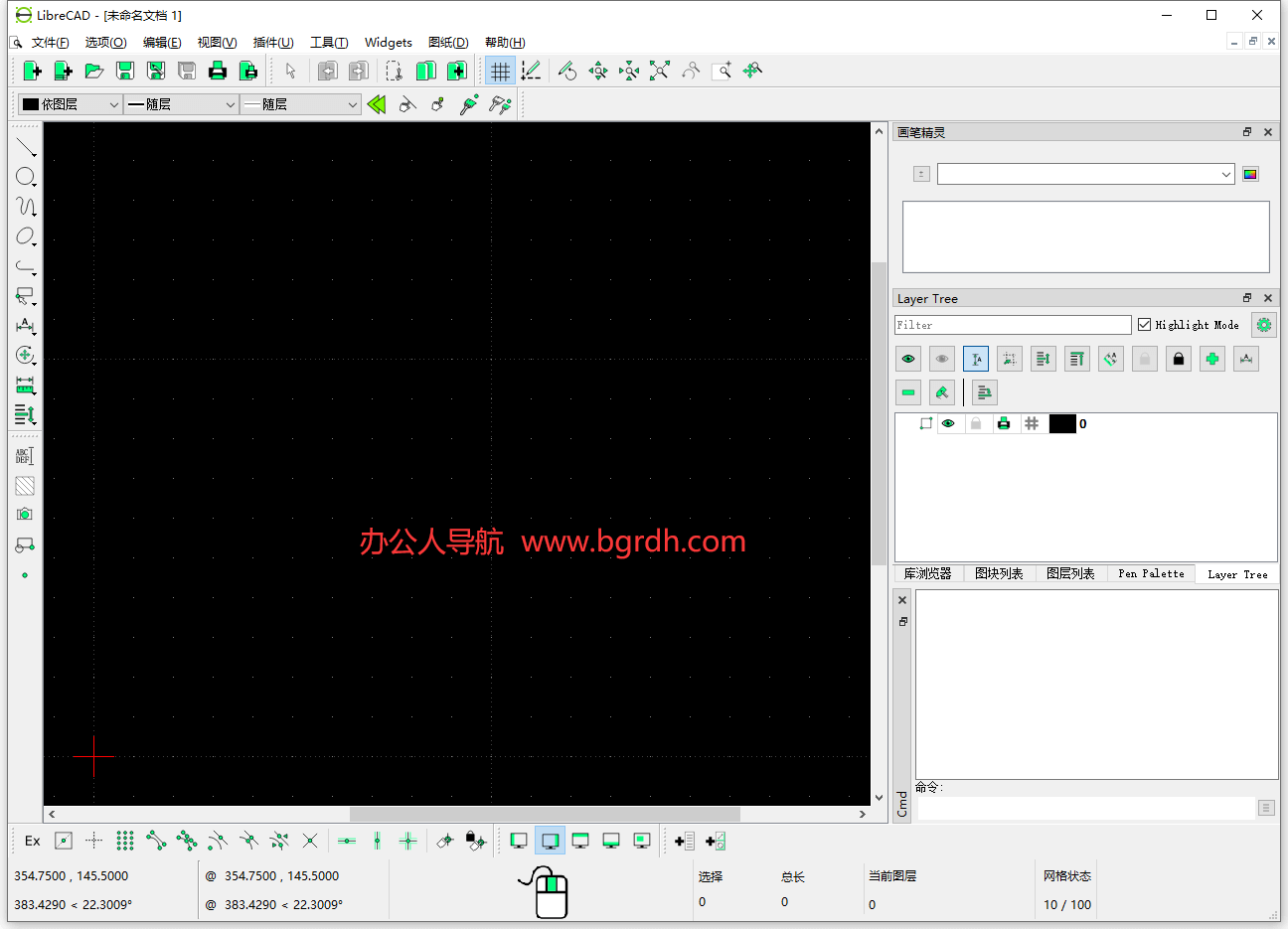Uncheck the Highlight Mode checkbox
Viewport: 1288px width, 929px height.
pos(1145,325)
